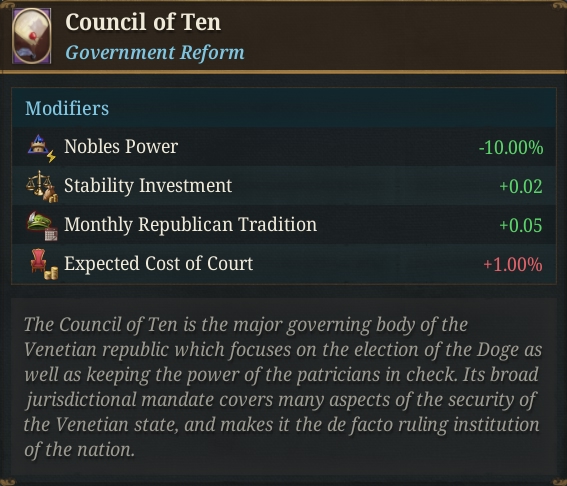Click the Nobles Power castle icon
567x486 pixels.
42,148
